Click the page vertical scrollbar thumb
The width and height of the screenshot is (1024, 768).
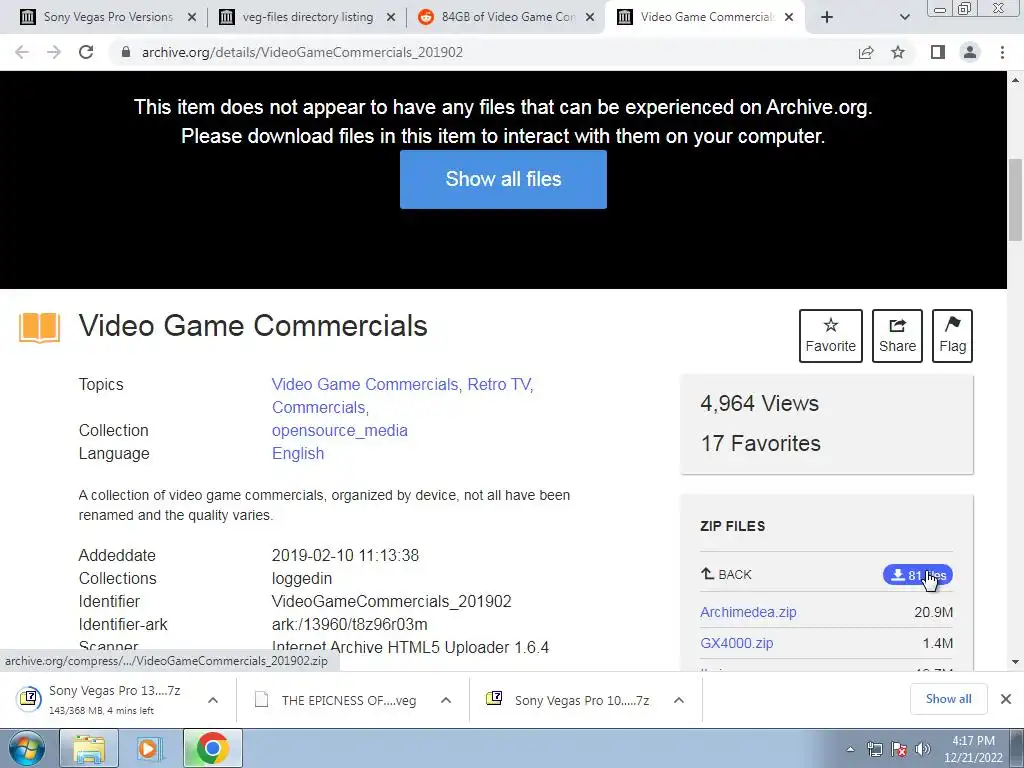pos(1016,200)
